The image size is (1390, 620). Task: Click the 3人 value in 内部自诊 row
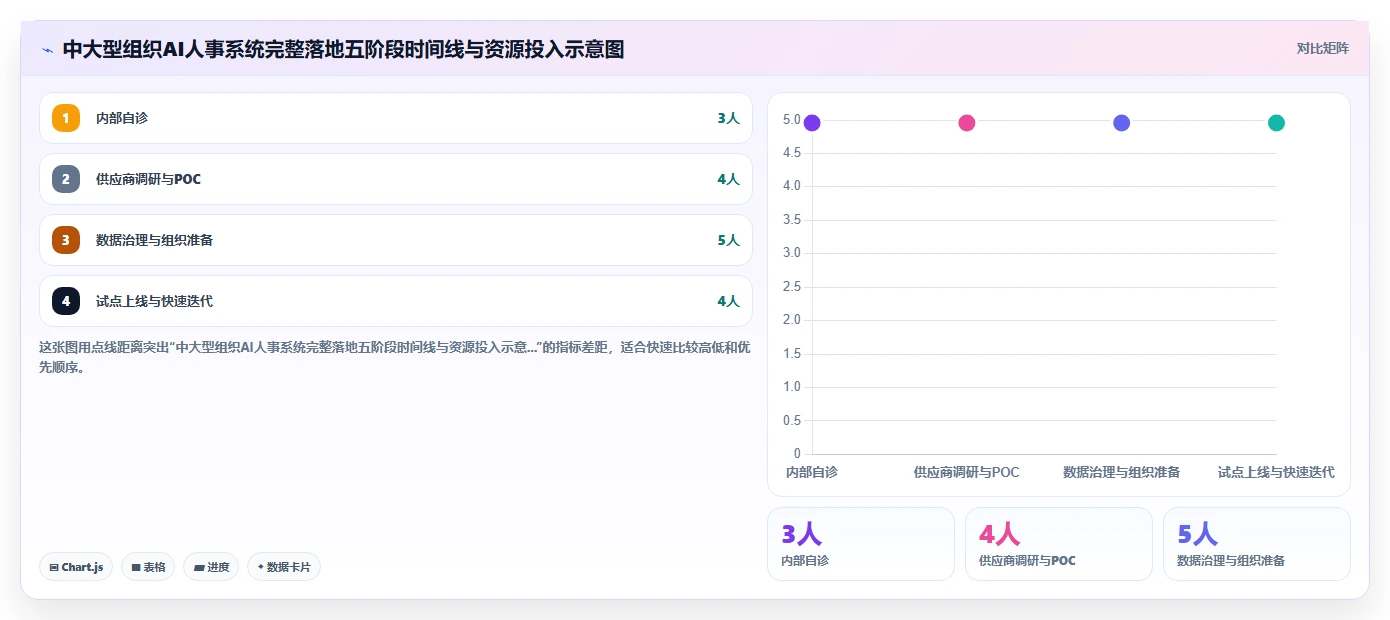728,118
